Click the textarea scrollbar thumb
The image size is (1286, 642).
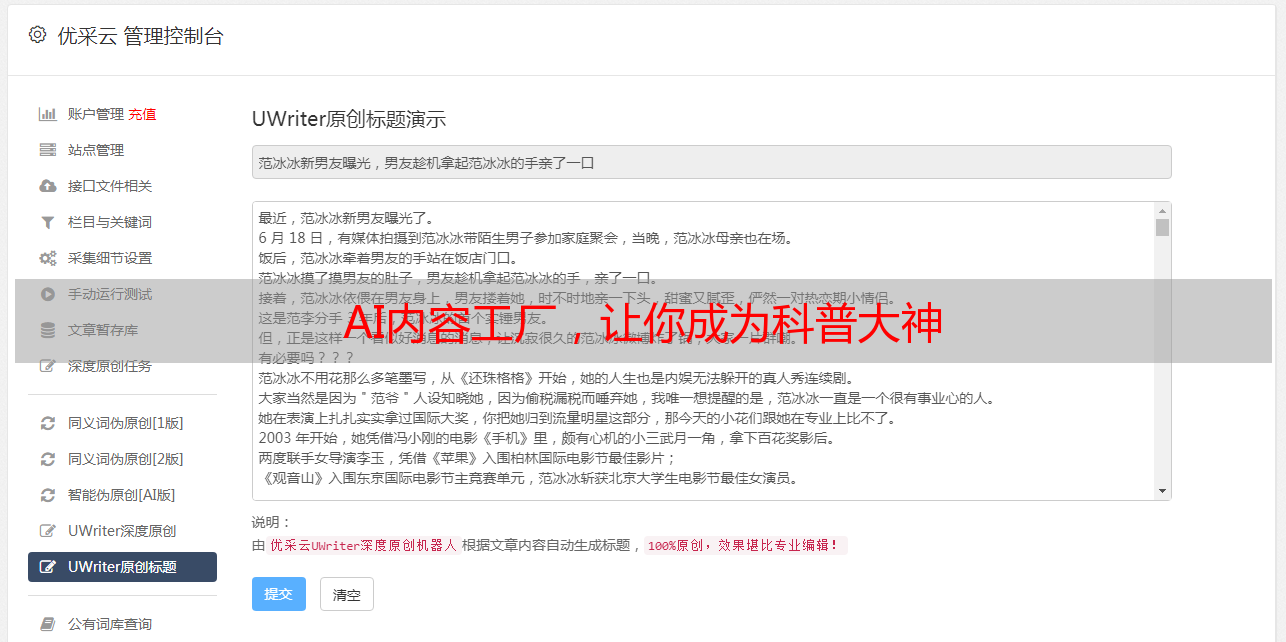[1162, 227]
